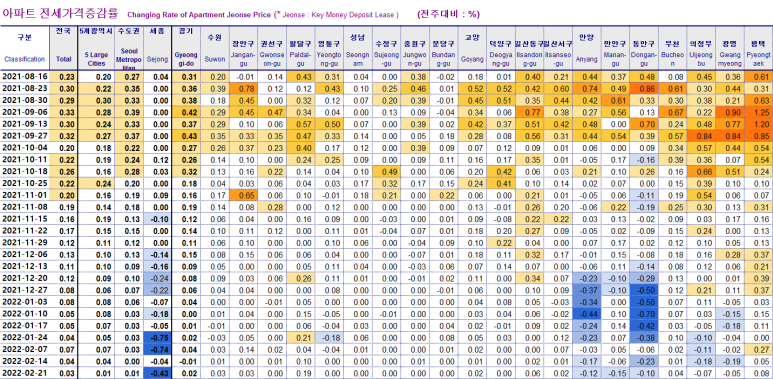Select the Jangan-gu cell showing 0.65
773x379 pixels.
point(243,195)
